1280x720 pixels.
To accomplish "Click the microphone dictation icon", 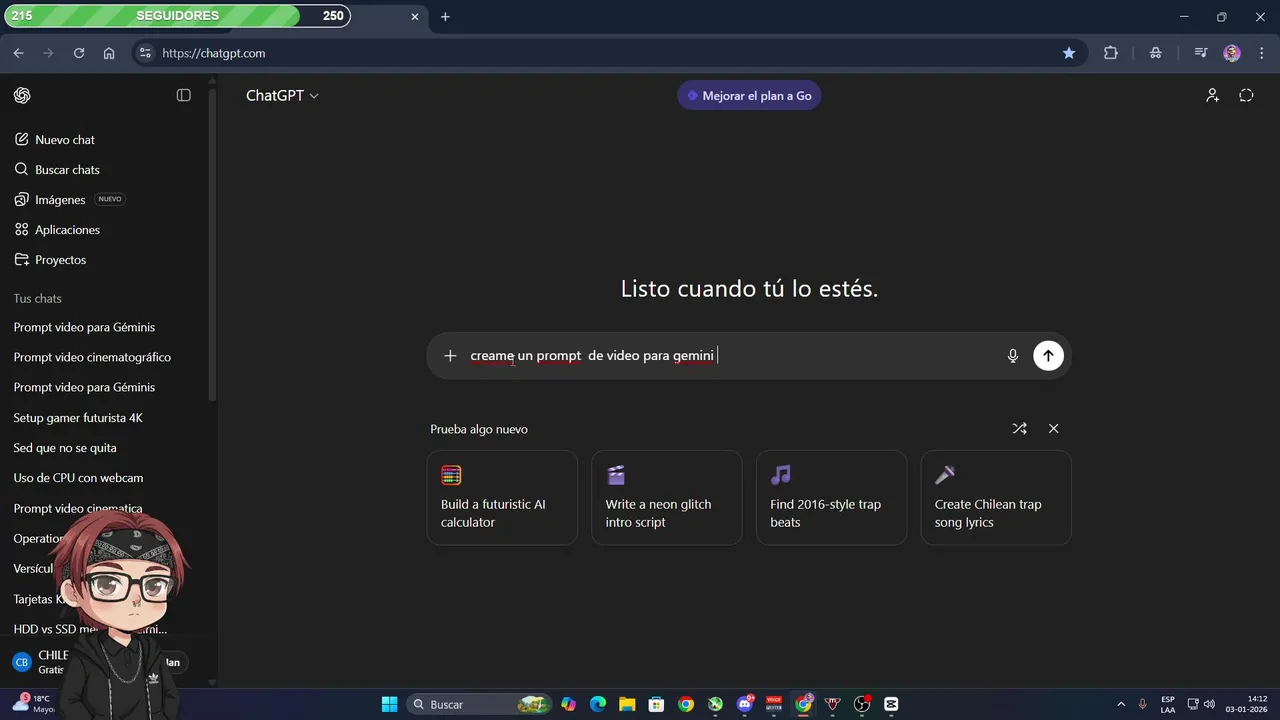I will pyautogui.click(x=1013, y=356).
